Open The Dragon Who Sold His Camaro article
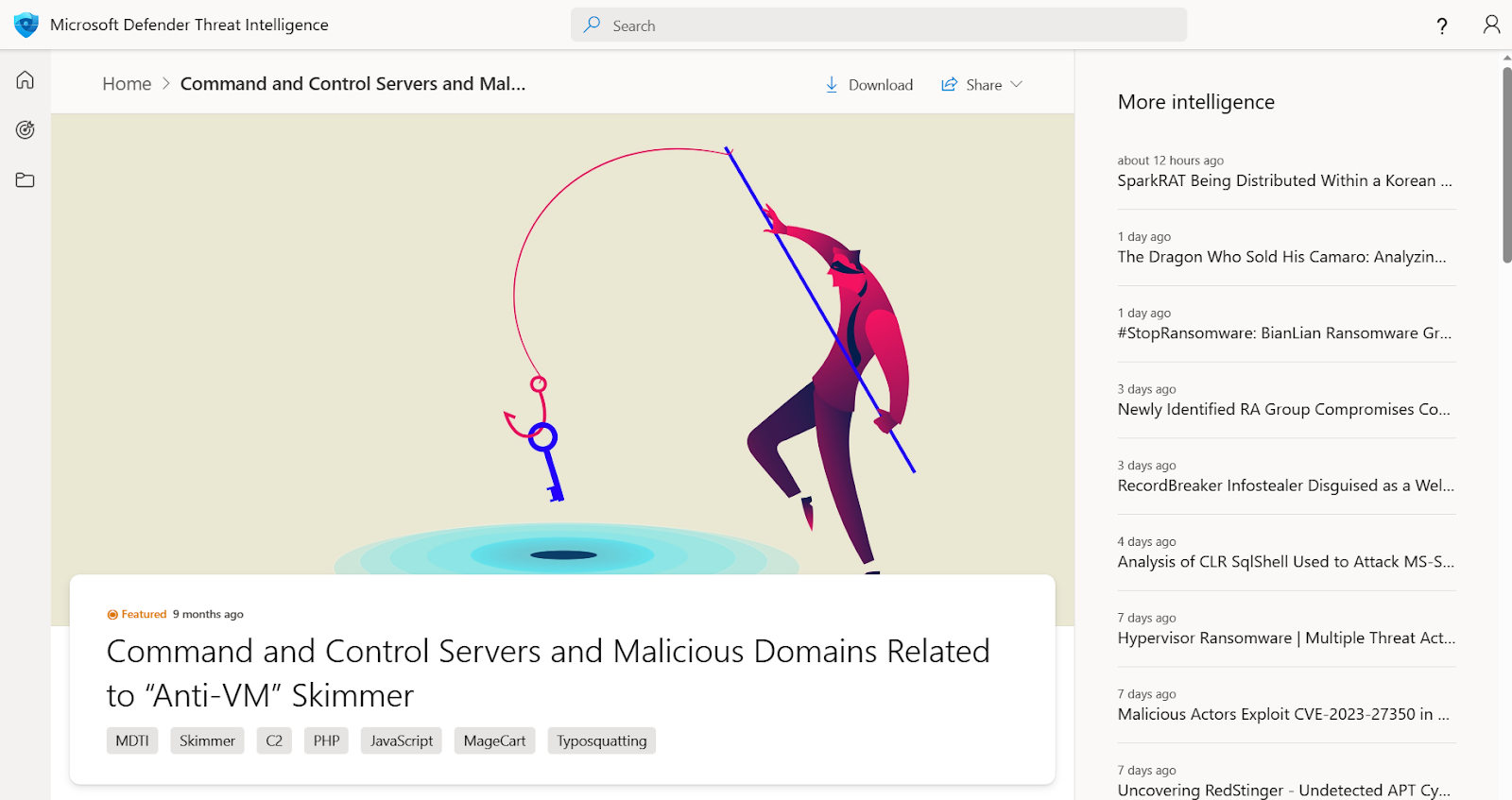The image size is (1512, 800). [1281, 257]
